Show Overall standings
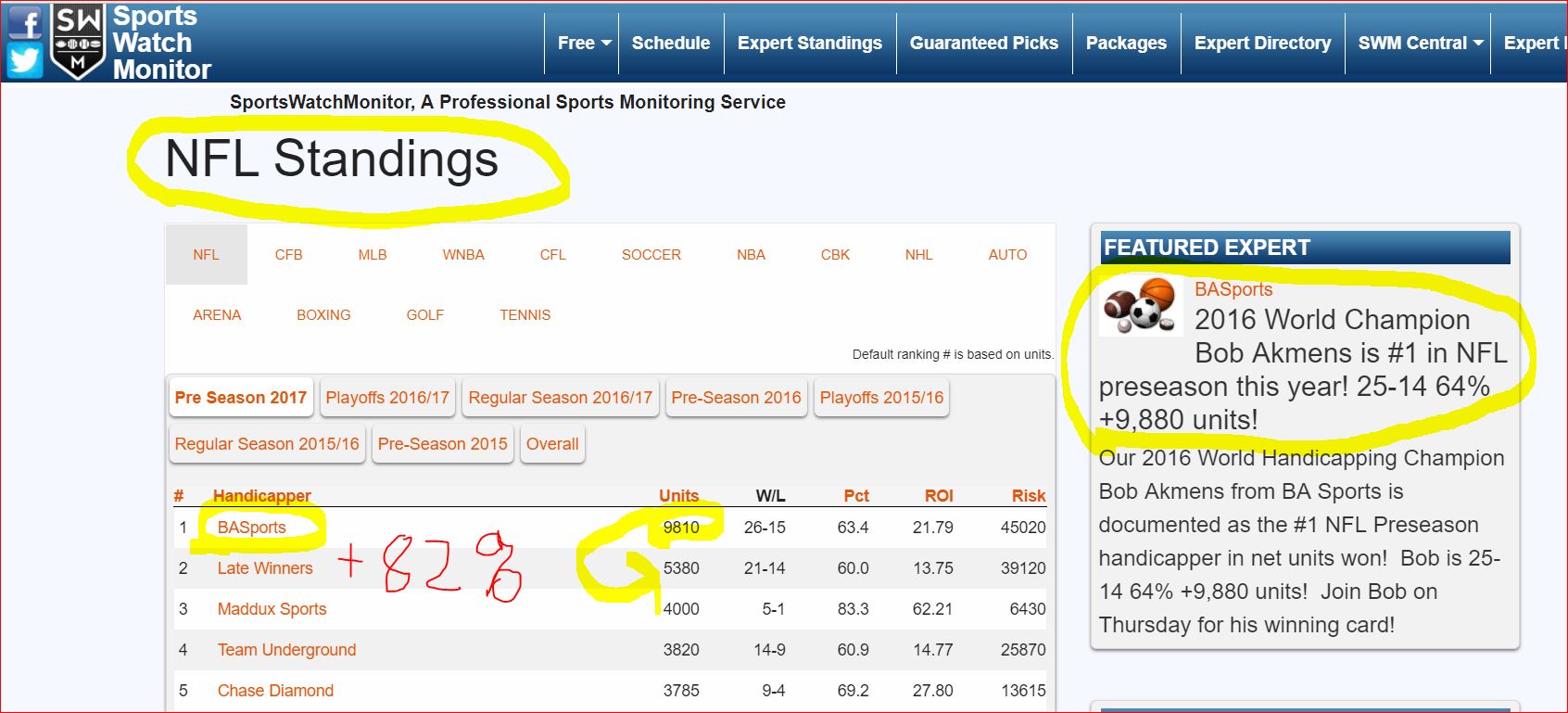Viewport: 1568px width, 713px height. (x=552, y=444)
